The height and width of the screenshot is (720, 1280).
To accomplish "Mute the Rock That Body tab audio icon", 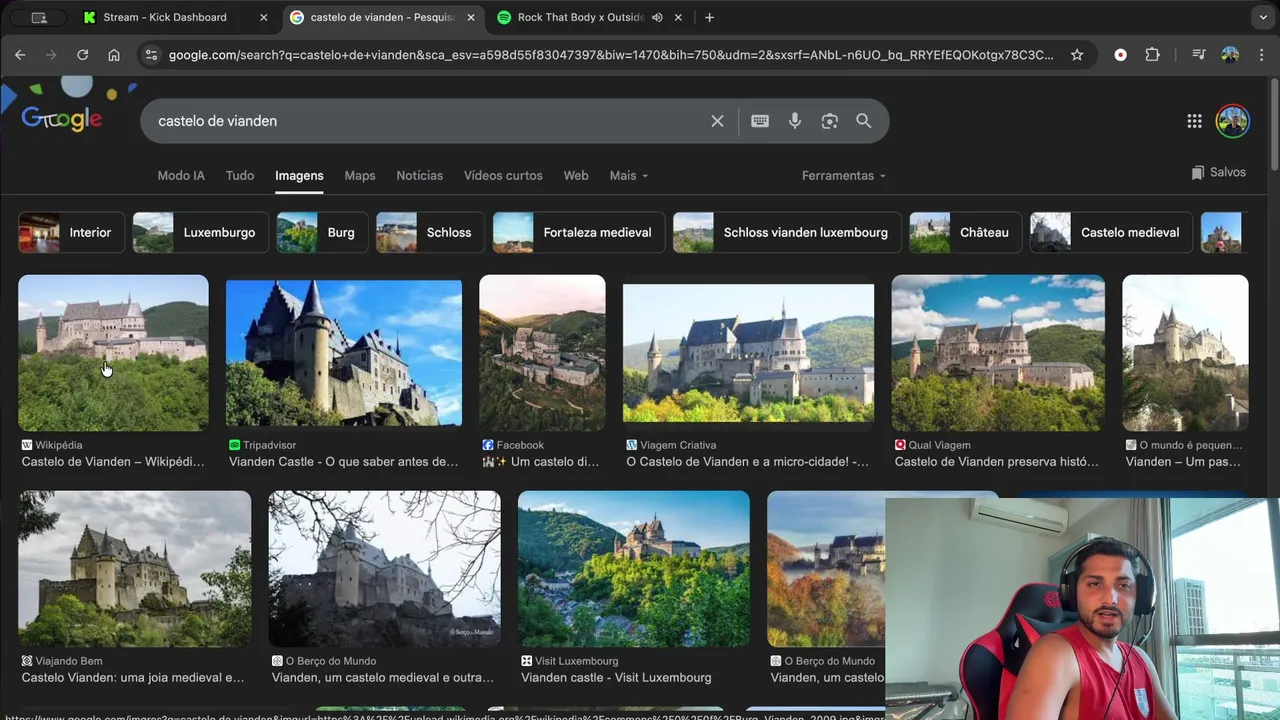I will 657,17.
